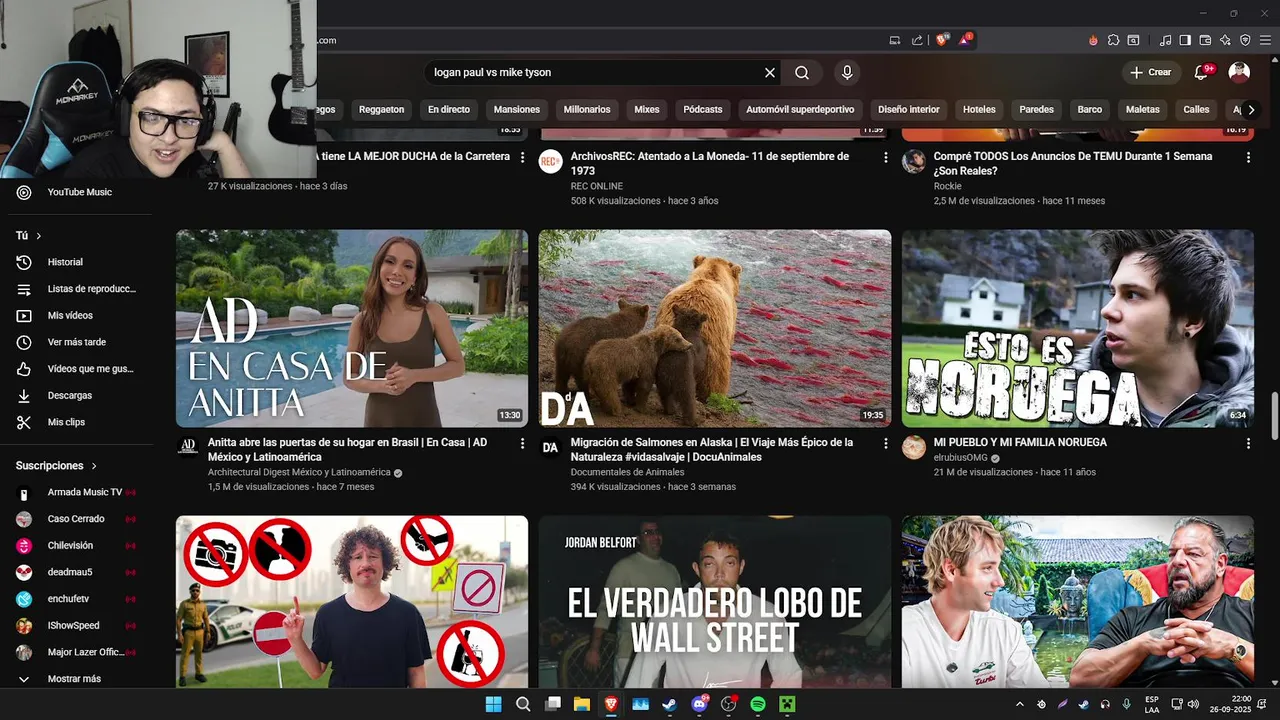Open Discord from the taskbar
Image resolution: width=1280 pixels, height=720 pixels.
[x=699, y=704]
